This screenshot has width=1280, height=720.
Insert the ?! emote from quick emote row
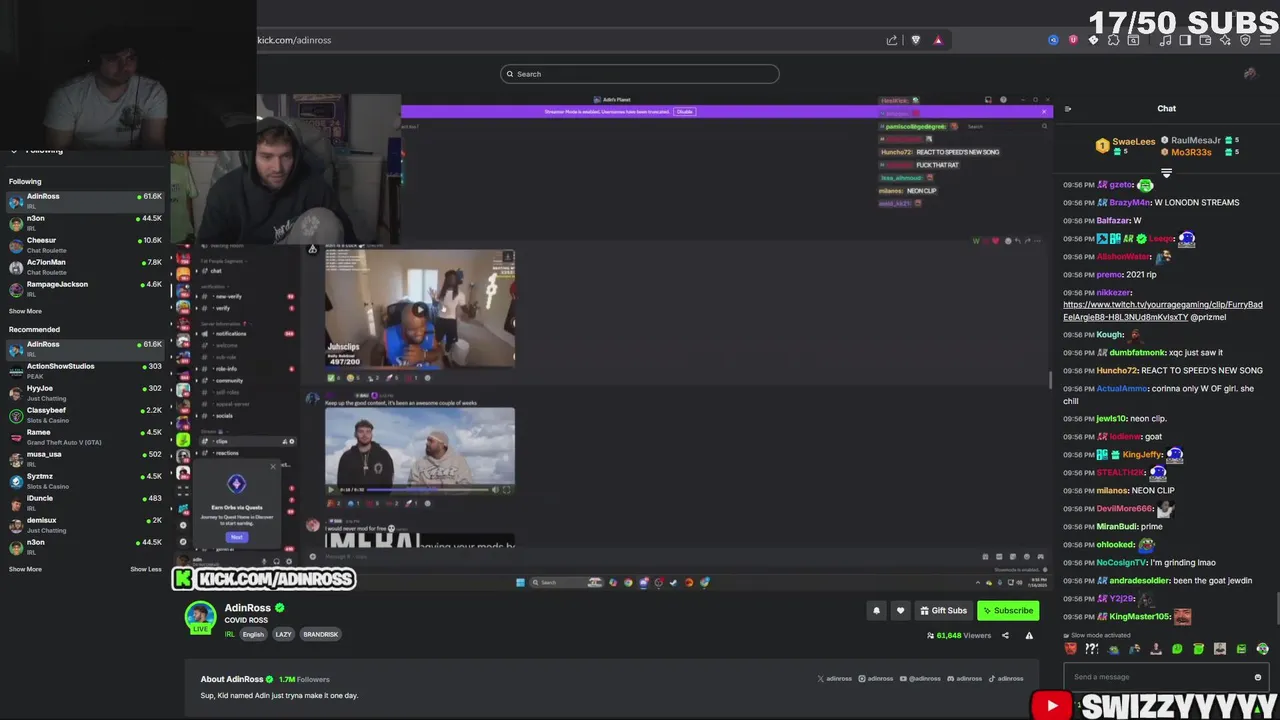pyautogui.click(x=1092, y=649)
